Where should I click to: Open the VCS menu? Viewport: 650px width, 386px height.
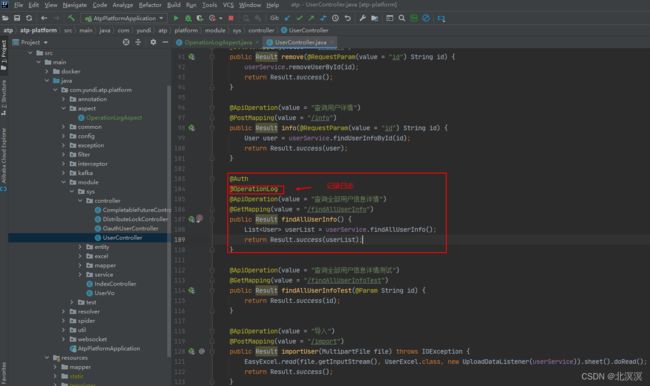click(x=228, y=5)
